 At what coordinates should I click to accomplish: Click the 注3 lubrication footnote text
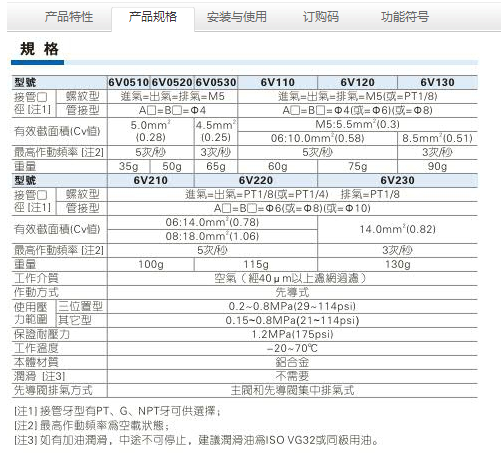(x=197, y=440)
